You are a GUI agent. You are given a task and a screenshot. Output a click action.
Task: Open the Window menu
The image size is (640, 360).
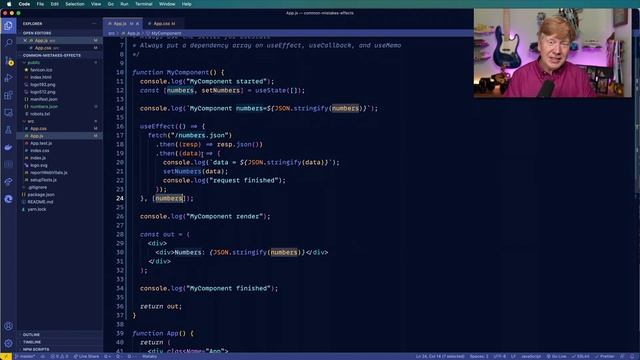point(167,4)
